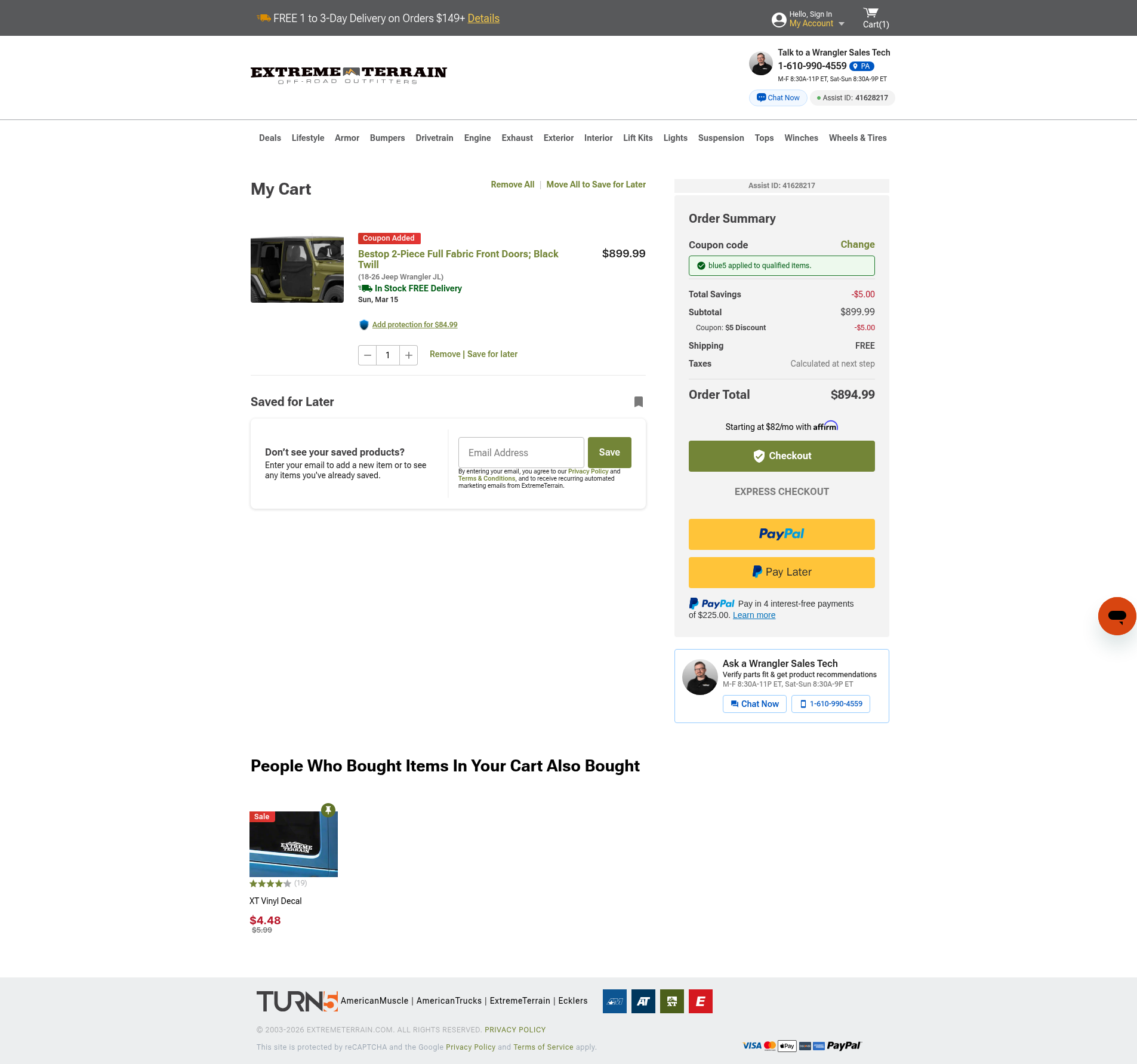Click Move All to Save for Later
Screen dimensions: 1137x1064
(596, 184)
